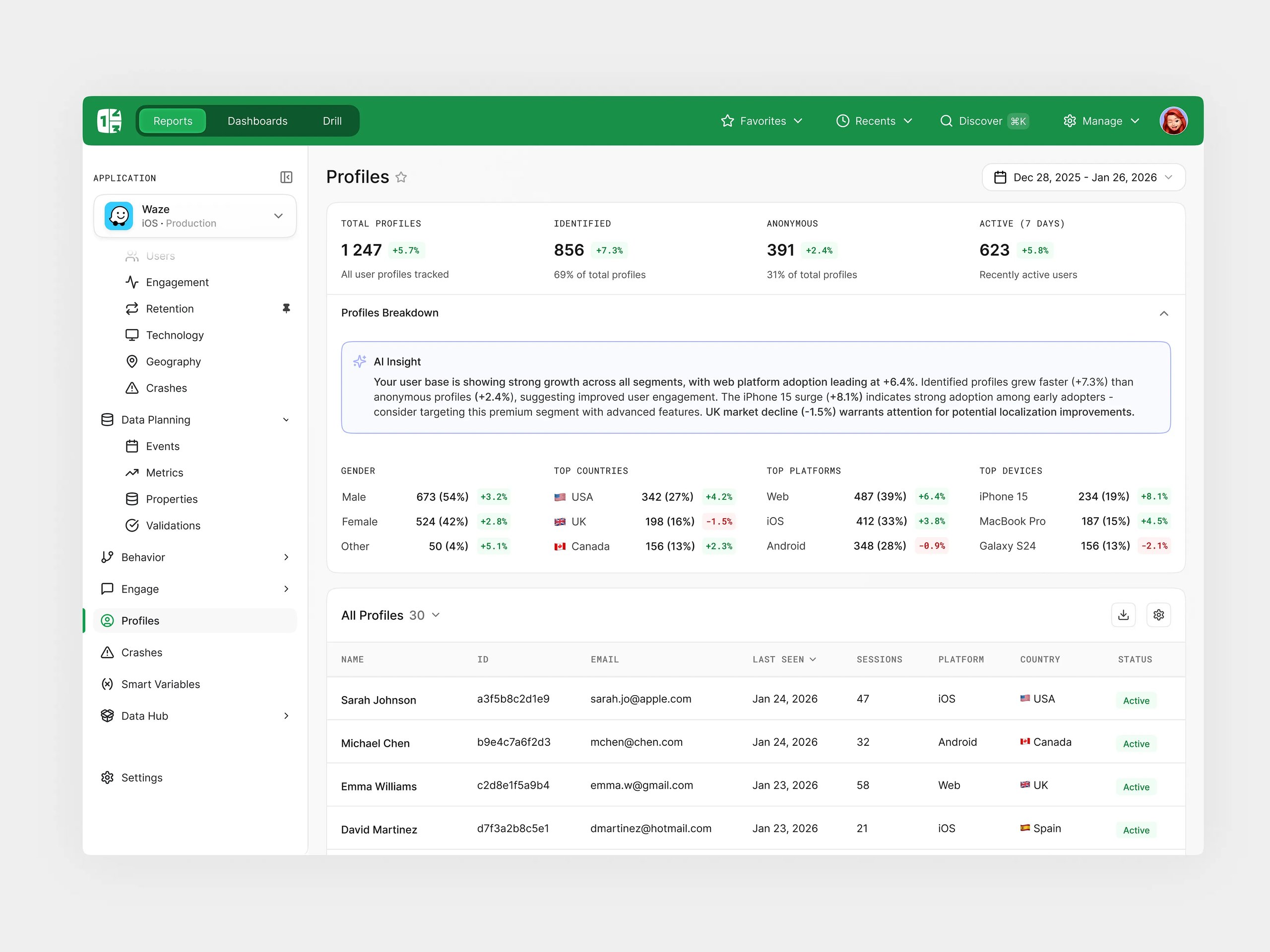The width and height of the screenshot is (1270, 952).
Task: Collapse the Profiles Breakdown section
Action: click(x=1164, y=313)
